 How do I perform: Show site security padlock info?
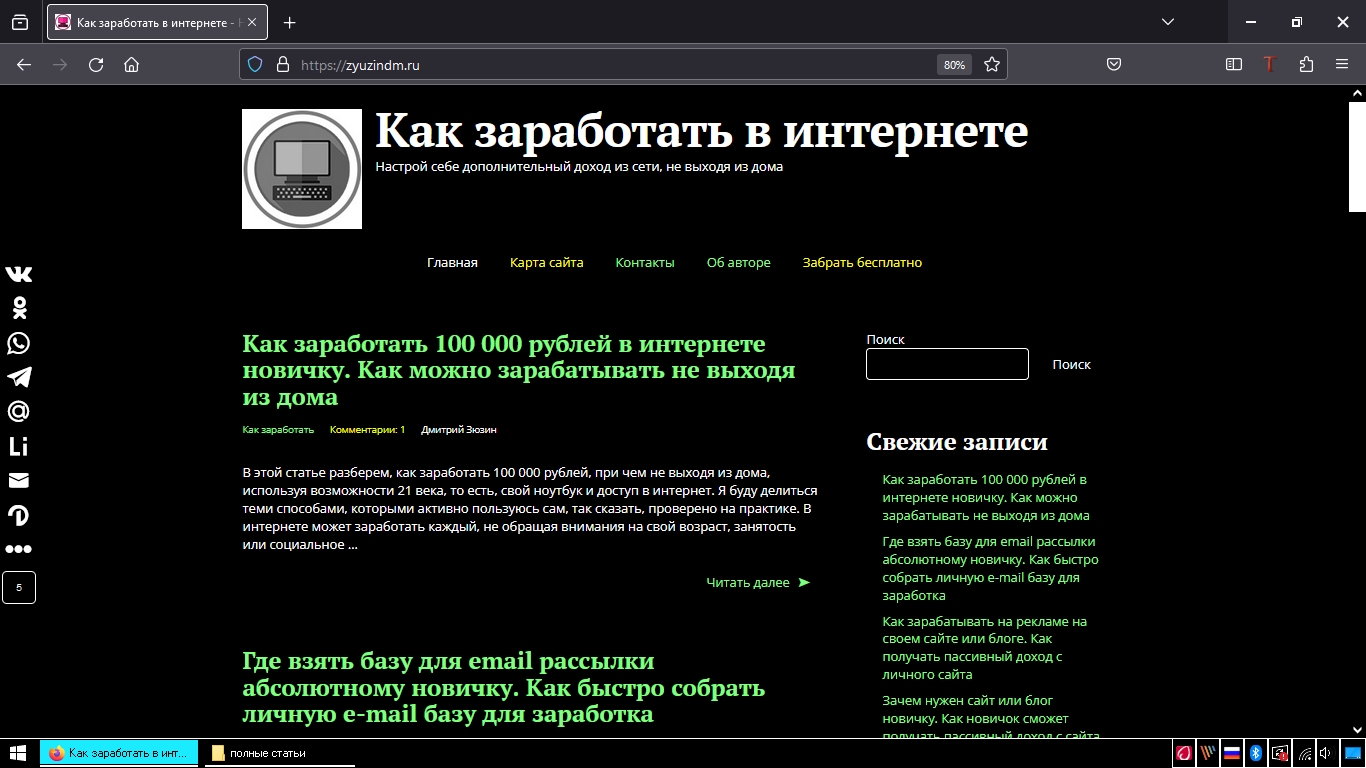(x=282, y=64)
